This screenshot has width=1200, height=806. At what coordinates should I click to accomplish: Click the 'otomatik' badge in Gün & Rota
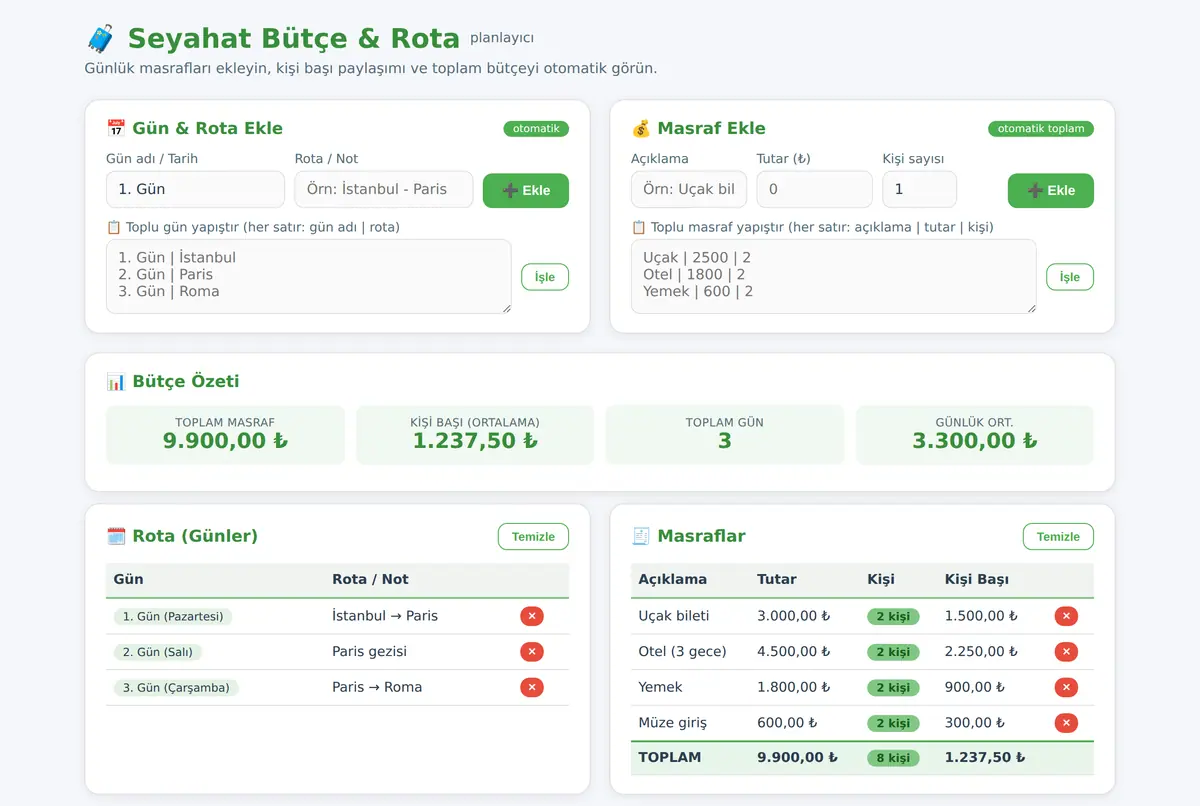point(536,129)
